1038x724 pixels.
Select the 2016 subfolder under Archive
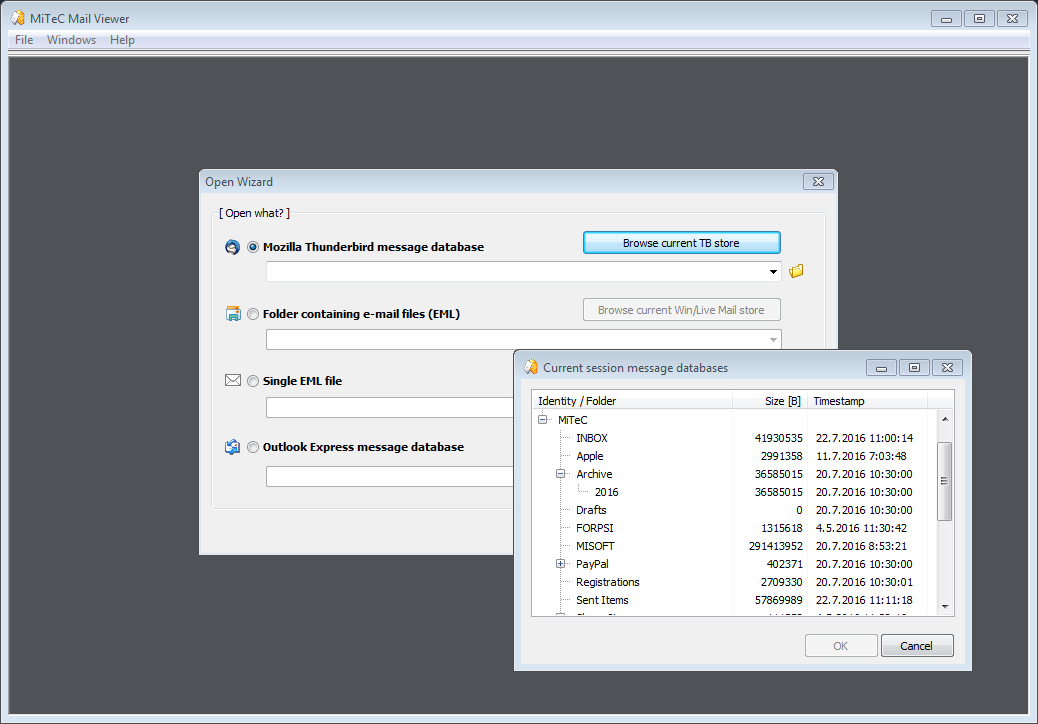[x=735, y=492]
